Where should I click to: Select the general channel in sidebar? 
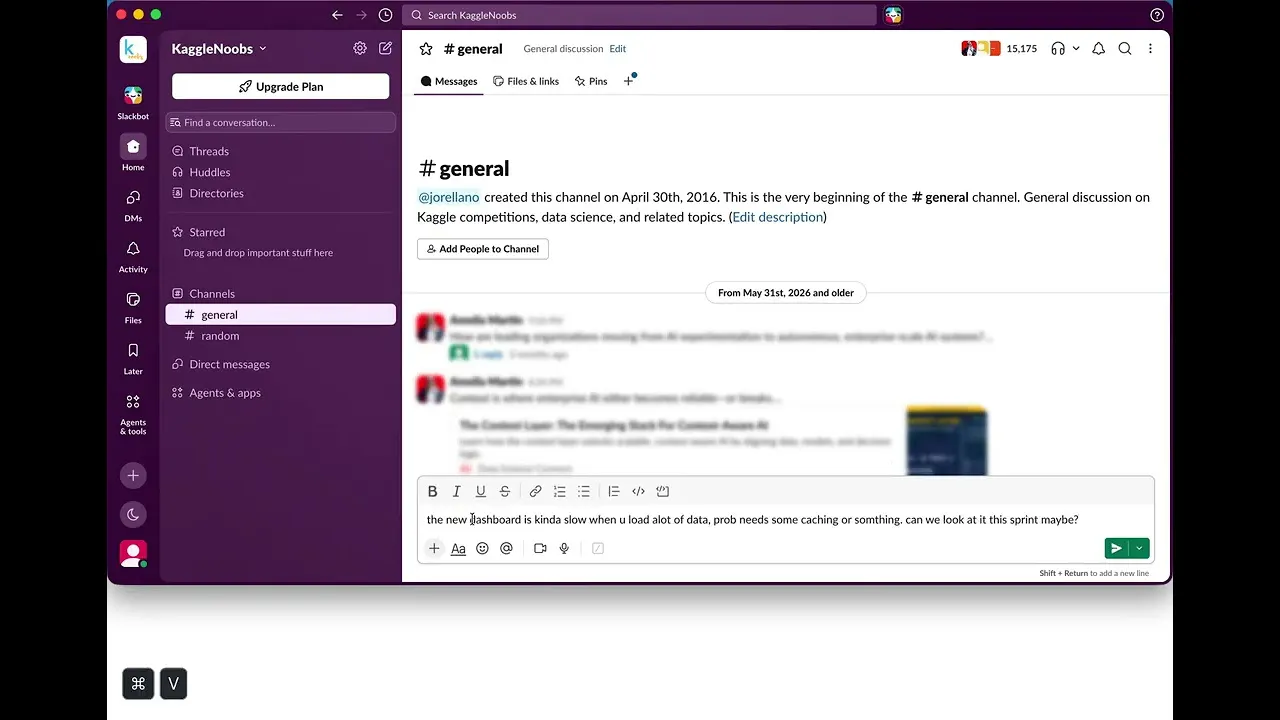[x=281, y=315]
